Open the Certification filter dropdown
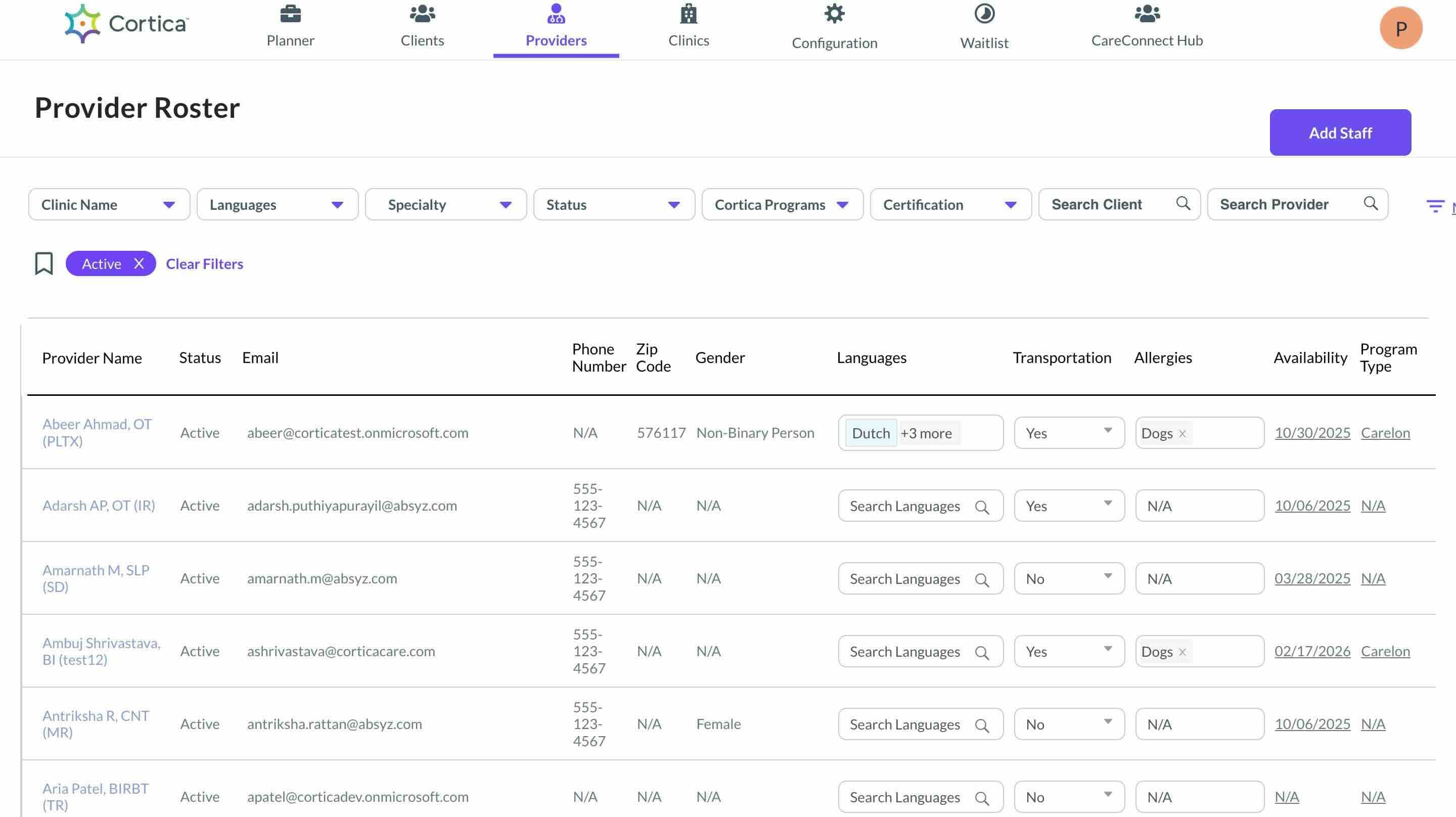1456x817 pixels. tap(951, 204)
